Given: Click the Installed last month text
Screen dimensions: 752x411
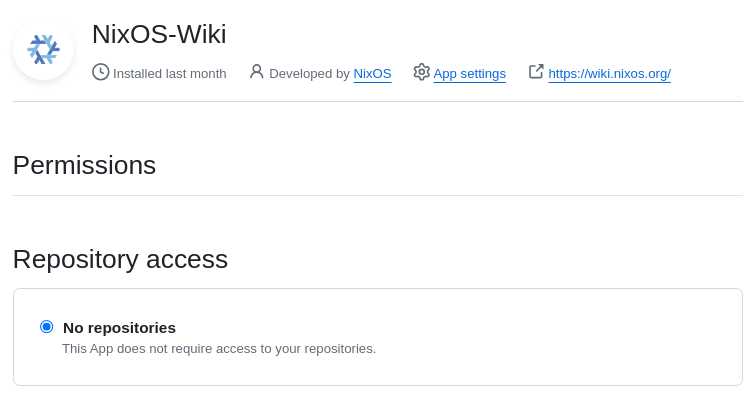Looking at the screenshot, I should [x=170, y=74].
